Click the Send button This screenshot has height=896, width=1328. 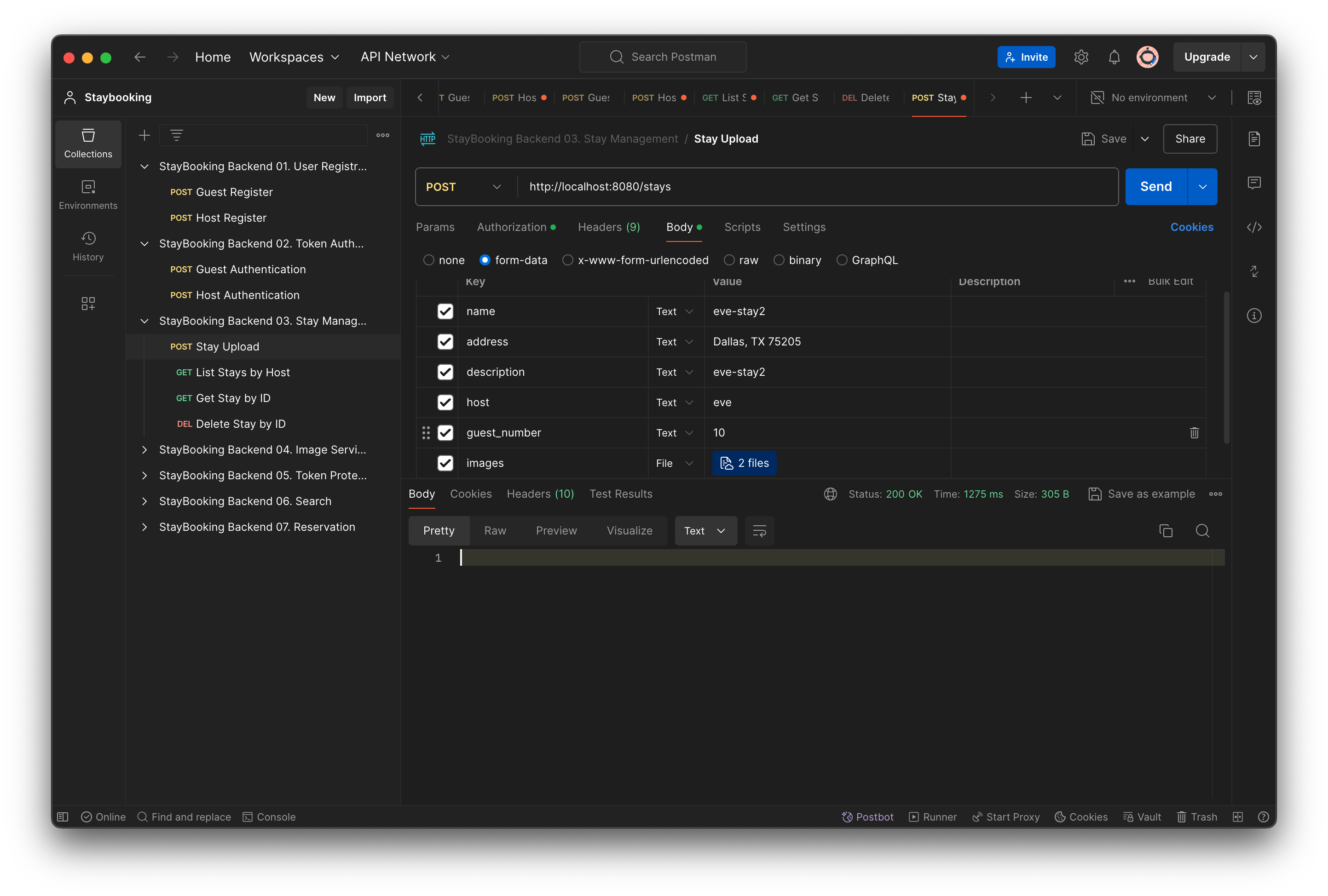[1155, 186]
